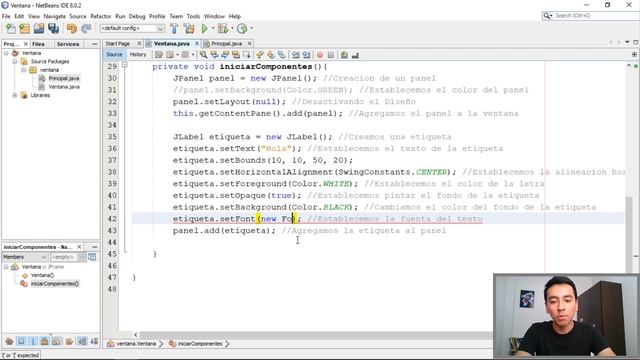Screen dimensions: 640x360
Task: Click the Debug Project toolbar icon
Action: 223,28
